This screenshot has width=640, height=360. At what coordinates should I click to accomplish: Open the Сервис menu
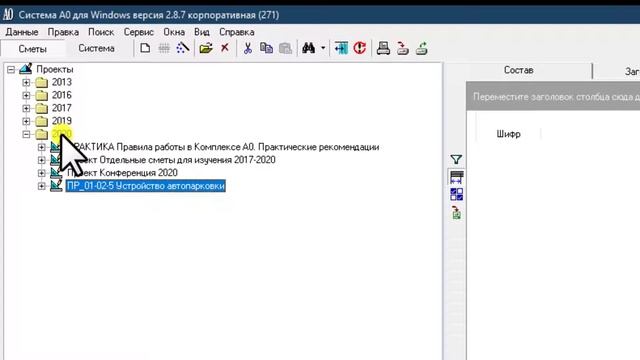(x=139, y=32)
